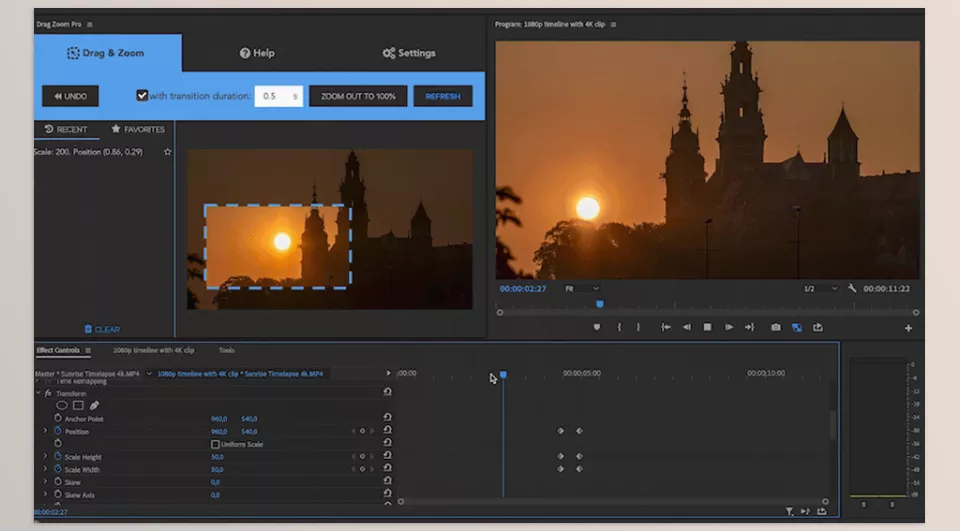Open the Program monitor panel menu
This screenshot has height=531, width=960.
(613, 24)
